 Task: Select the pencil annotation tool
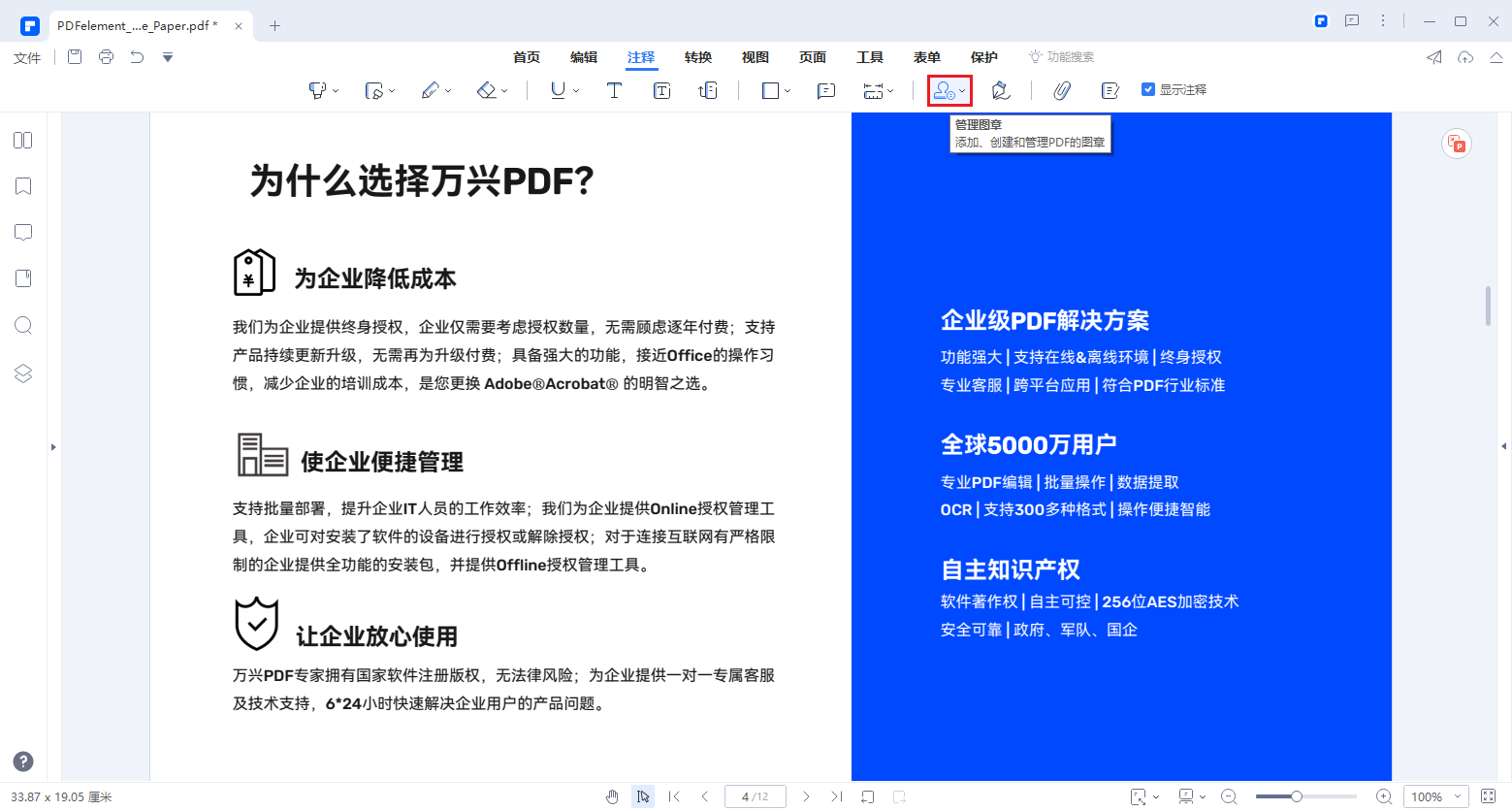point(430,89)
